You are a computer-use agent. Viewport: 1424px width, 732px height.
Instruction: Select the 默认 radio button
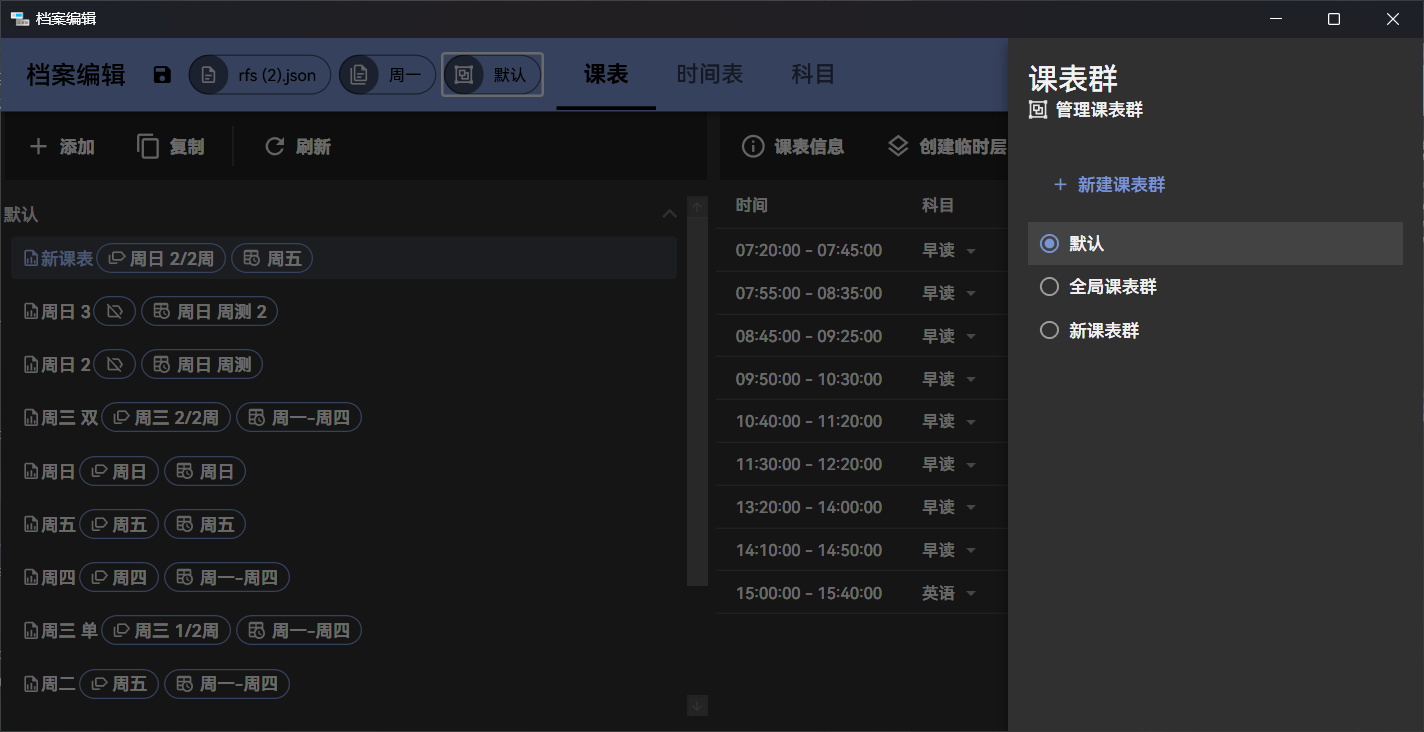[1049, 244]
